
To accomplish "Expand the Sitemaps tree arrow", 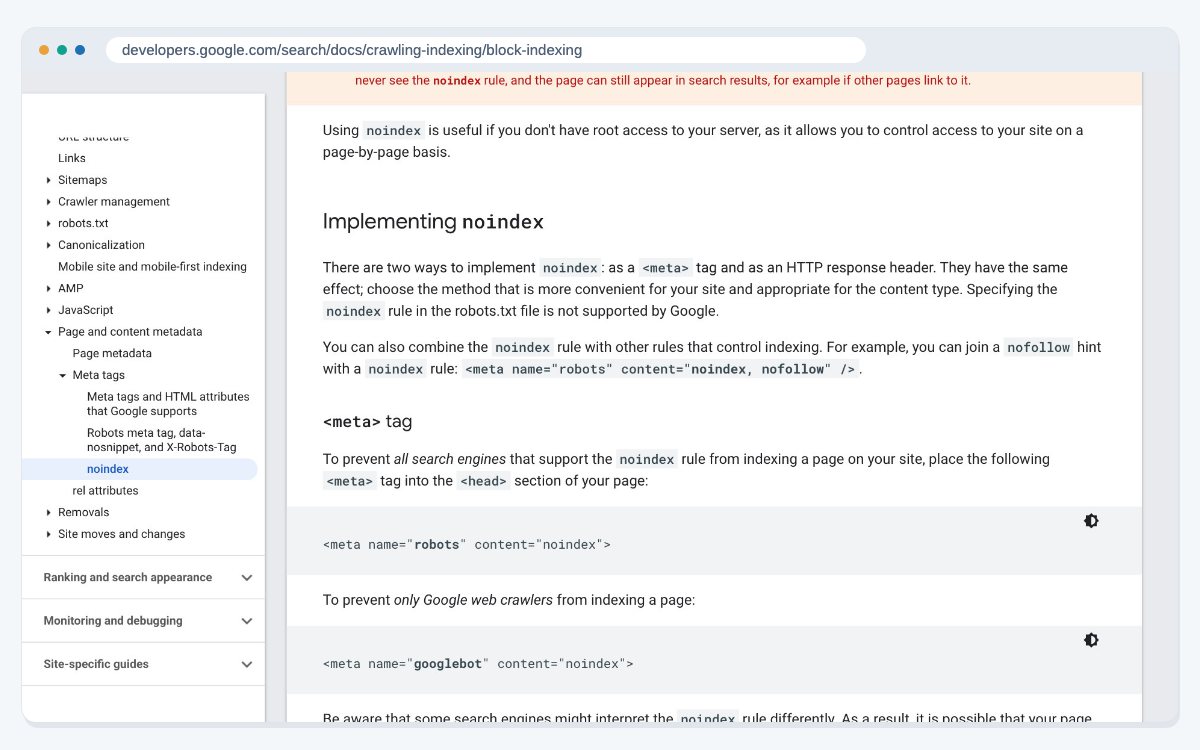I will coord(49,180).
